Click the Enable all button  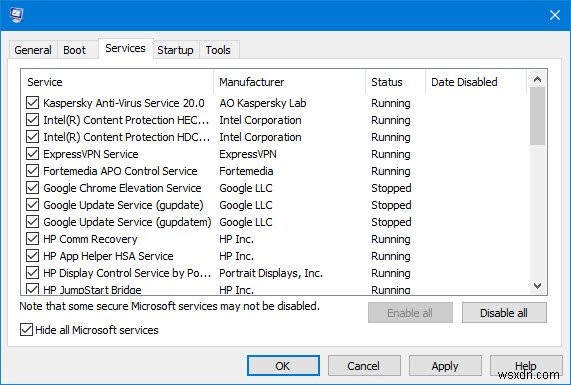(x=410, y=313)
